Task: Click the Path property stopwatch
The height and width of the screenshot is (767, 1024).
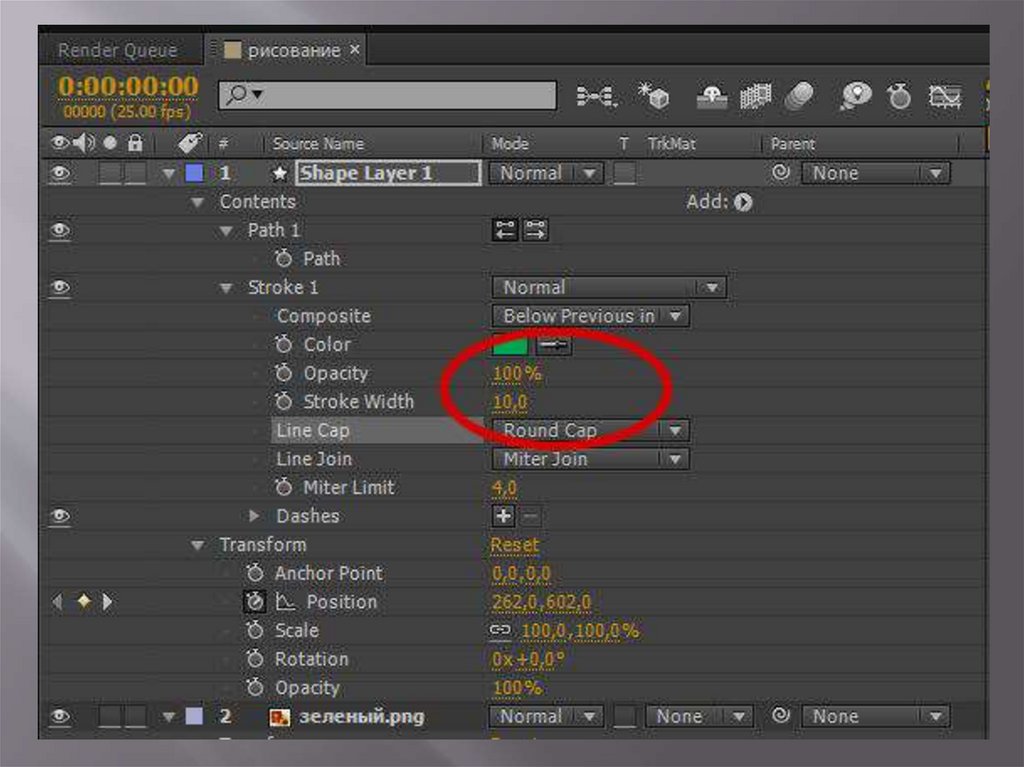Action: 283,258
